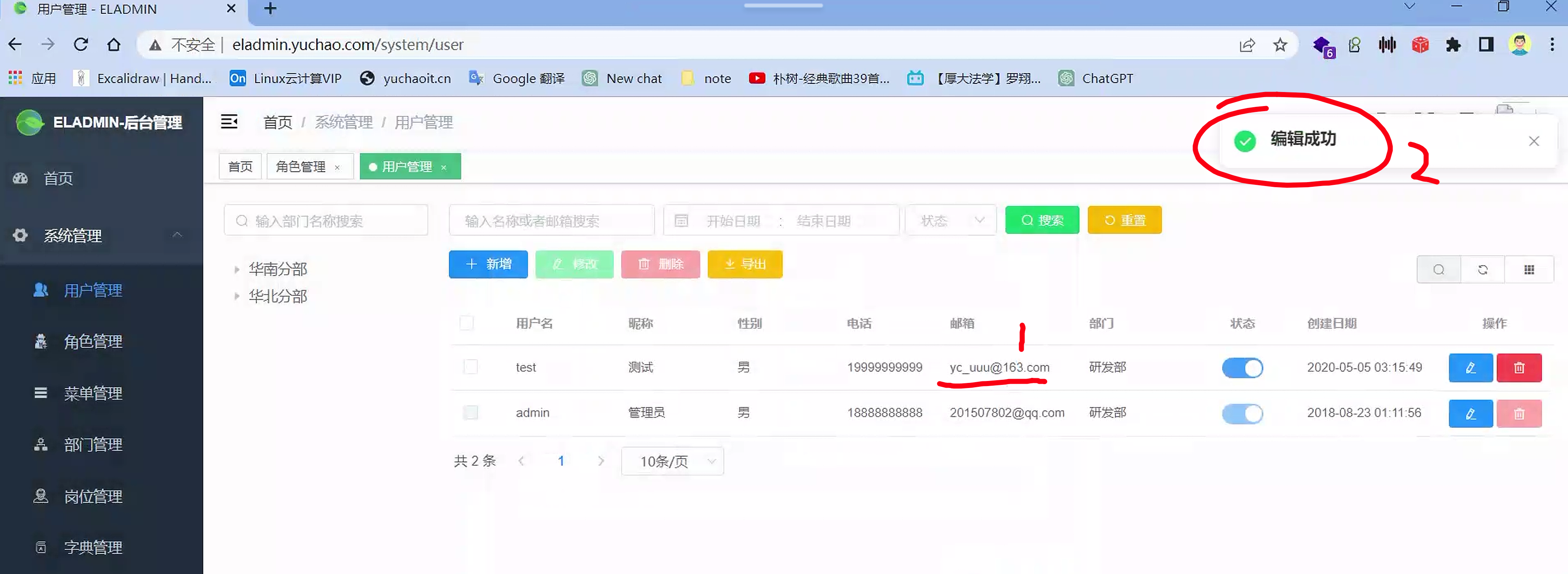1568x574 pixels.
Task: Click table refresh icon
Action: click(x=1483, y=270)
